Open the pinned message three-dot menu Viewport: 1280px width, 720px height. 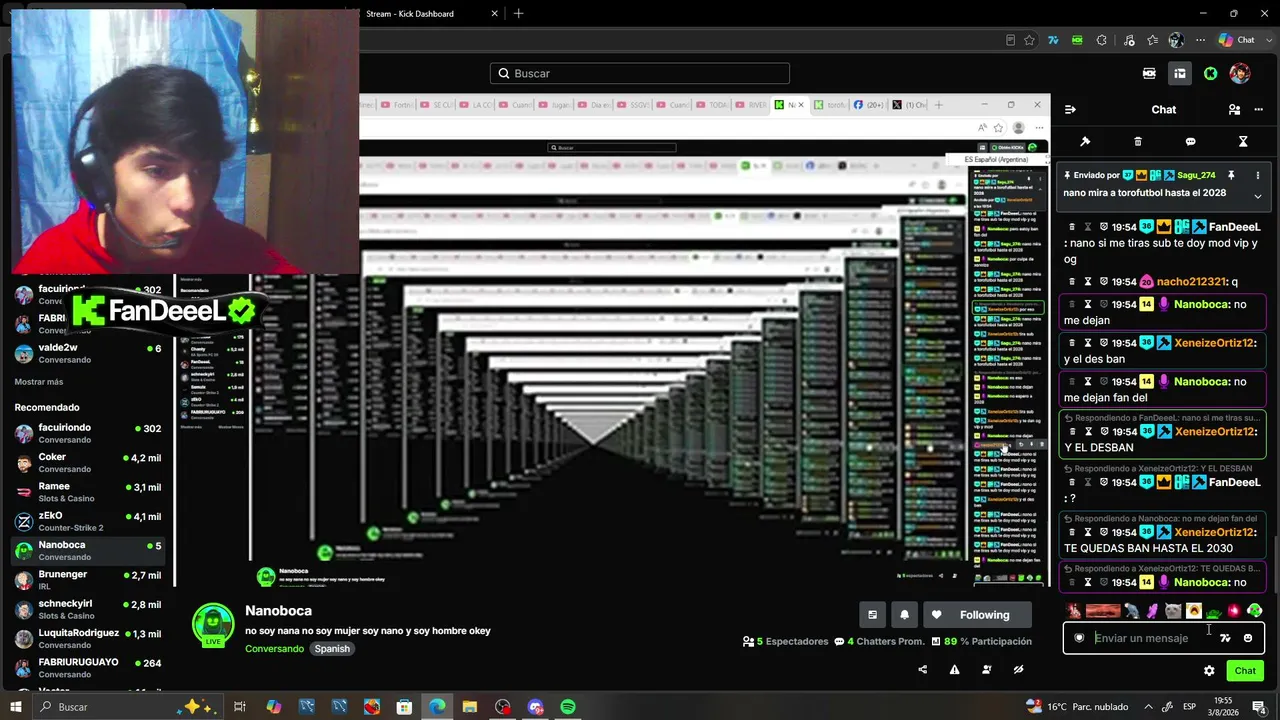point(1258,175)
